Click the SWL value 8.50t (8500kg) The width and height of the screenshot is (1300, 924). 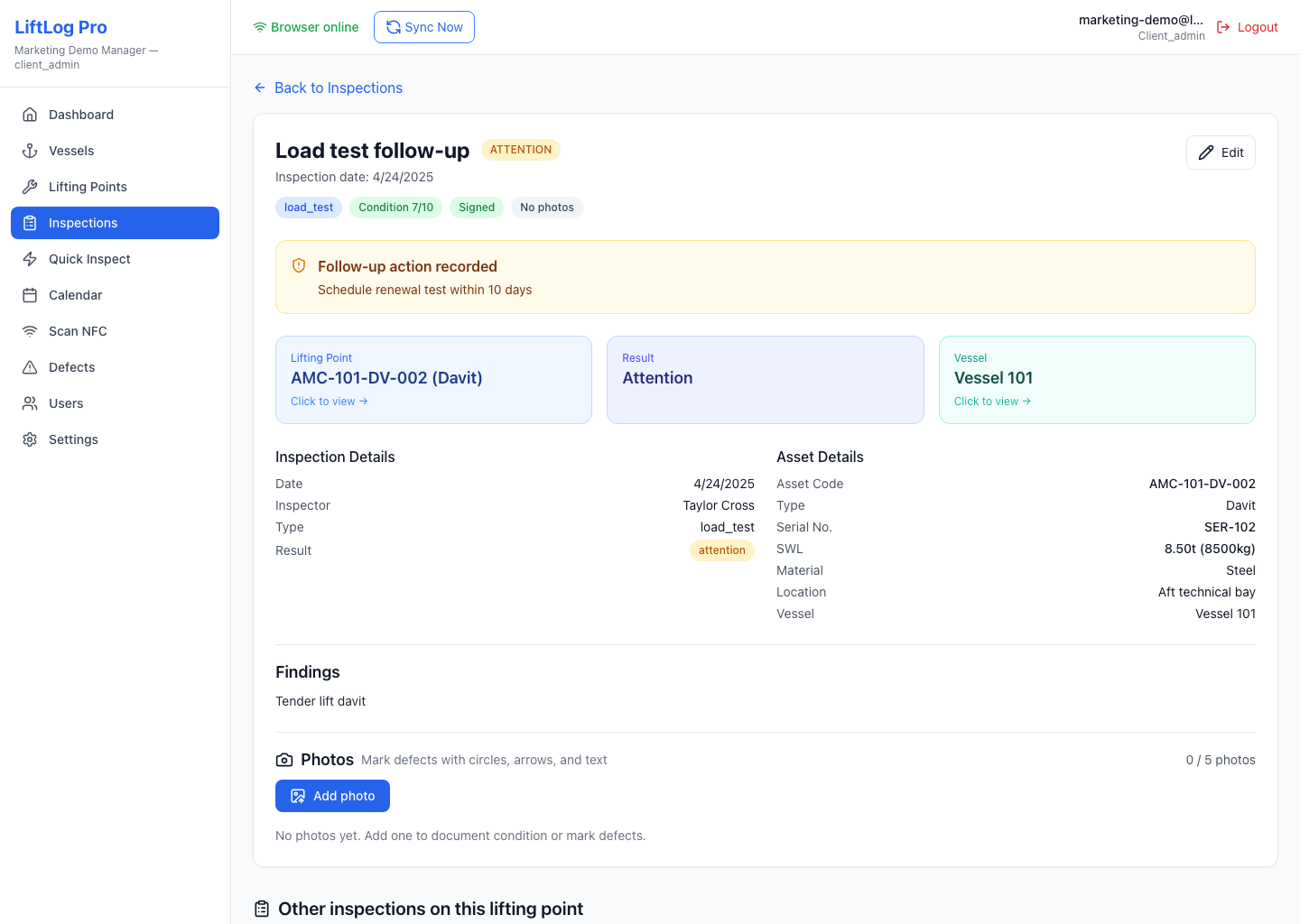(x=1210, y=549)
